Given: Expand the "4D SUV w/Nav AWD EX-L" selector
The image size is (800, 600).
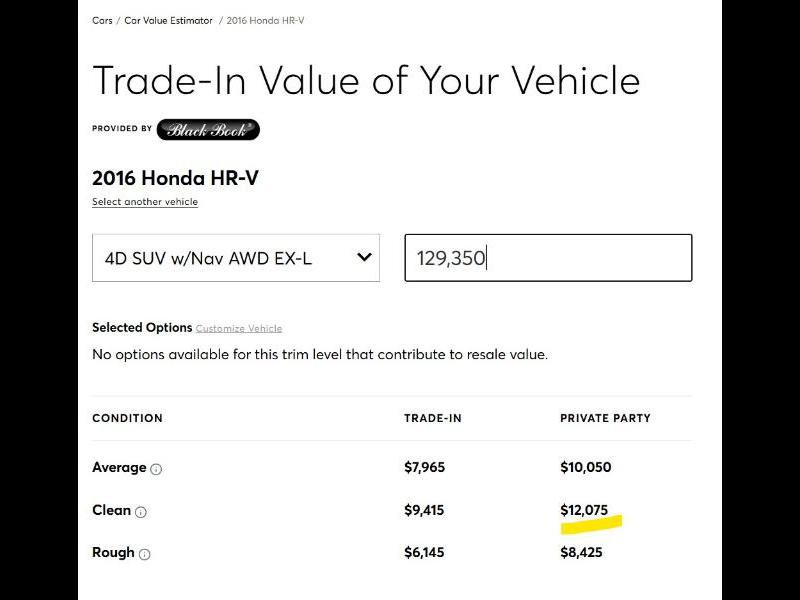Looking at the screenshot, I should (236, 258).
